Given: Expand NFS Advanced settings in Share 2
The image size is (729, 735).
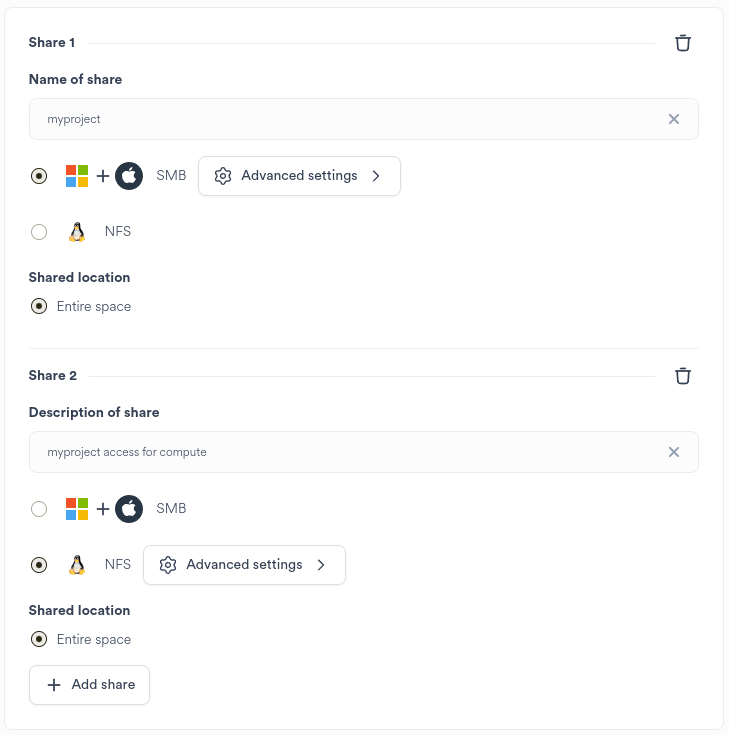Looking at the screenshot, I should [244, 565].
